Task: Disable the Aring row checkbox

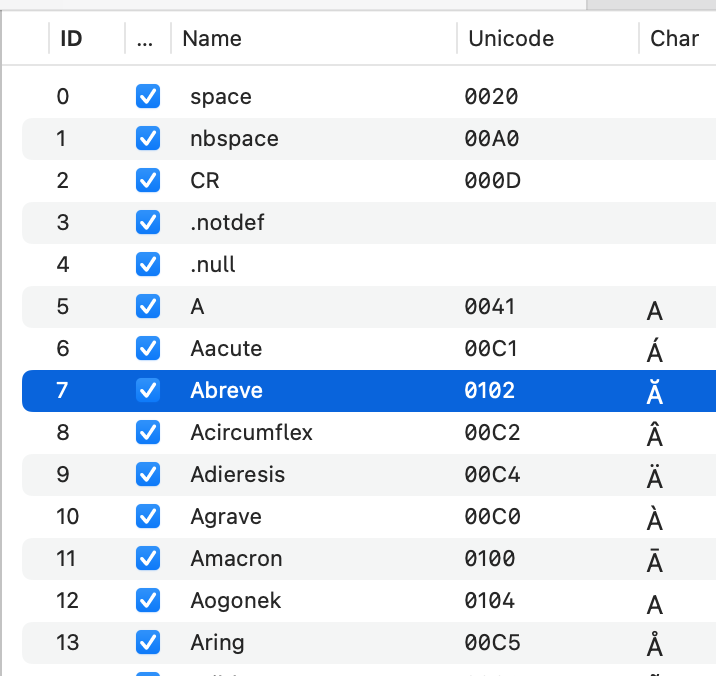Action: point(148,642)
